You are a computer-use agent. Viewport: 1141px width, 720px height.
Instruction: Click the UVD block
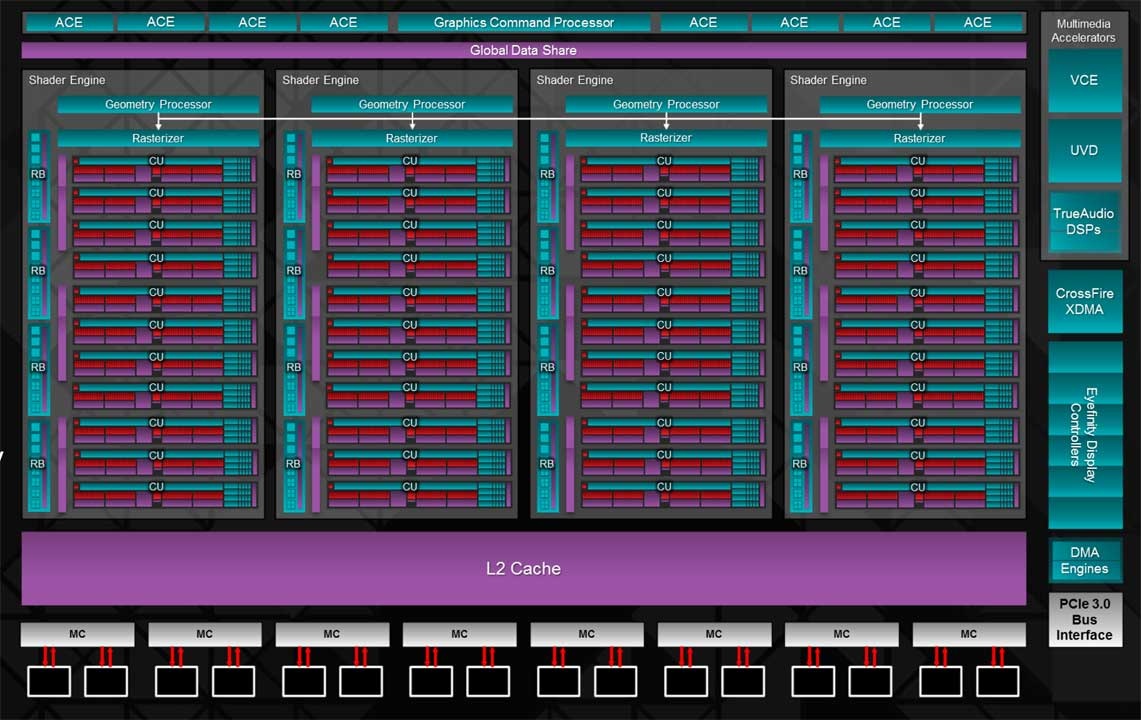tap(1084, 151)
